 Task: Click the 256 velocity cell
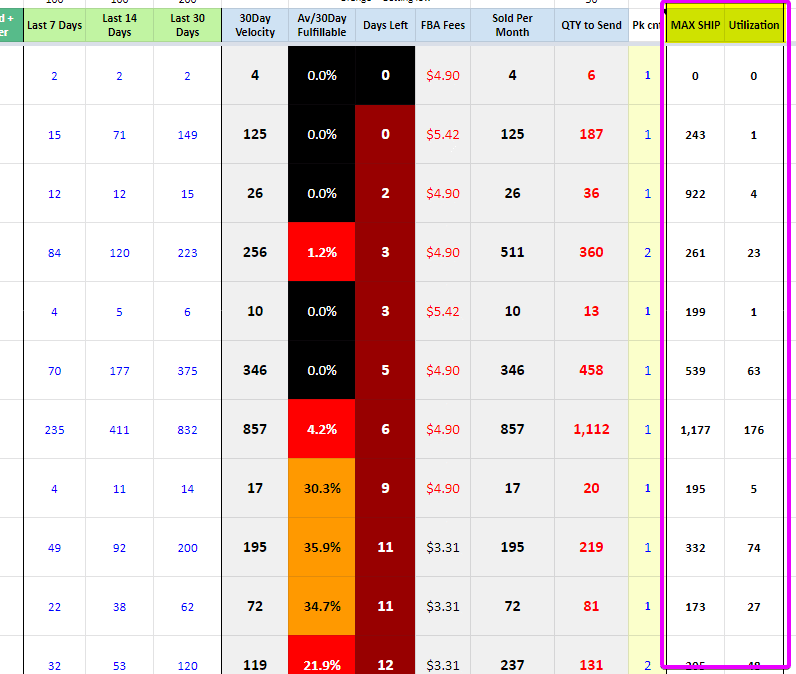(x=255, y=252)
